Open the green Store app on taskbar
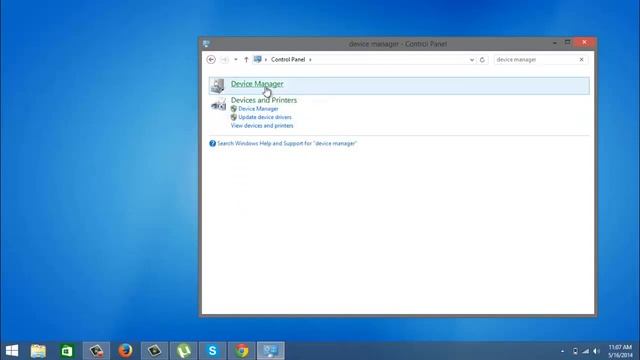The height and width of the screenshot is (360, 640). 67,351
